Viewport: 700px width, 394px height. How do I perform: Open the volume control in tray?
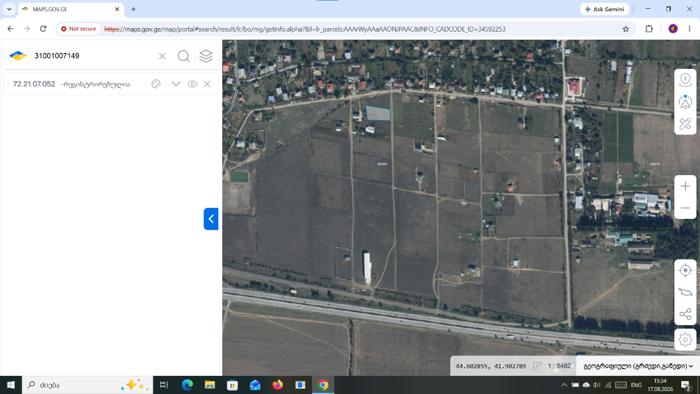pyautogui.click(x=597, y=385)
